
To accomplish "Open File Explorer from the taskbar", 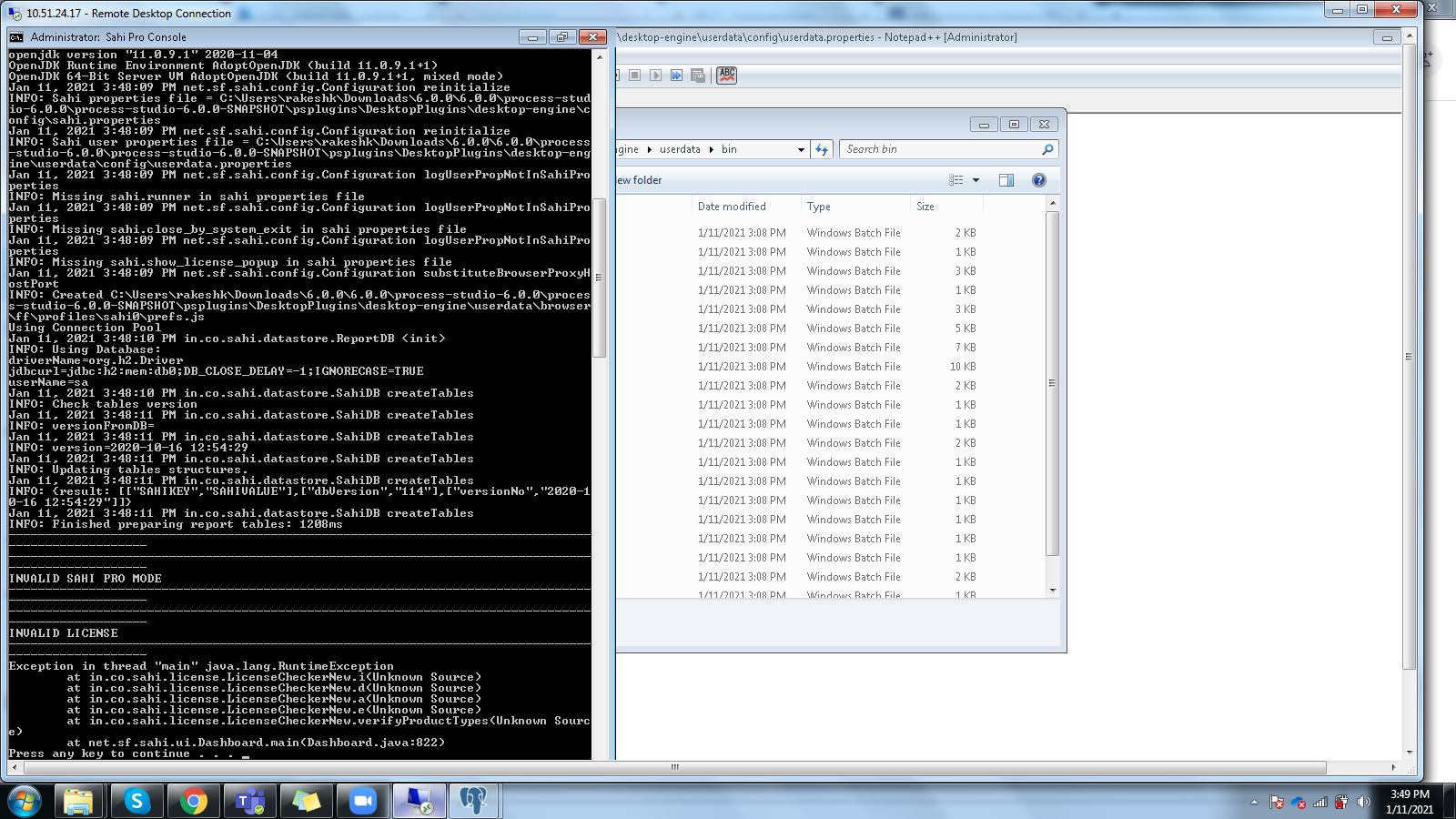I will 78,801.
